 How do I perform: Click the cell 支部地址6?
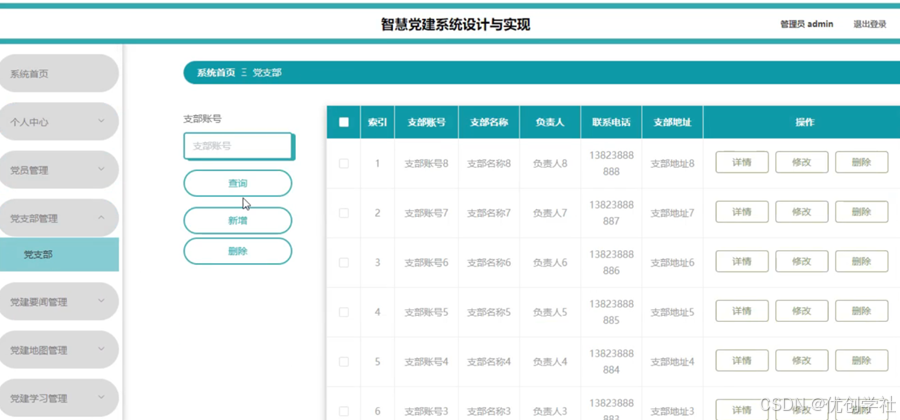(672, 262)
